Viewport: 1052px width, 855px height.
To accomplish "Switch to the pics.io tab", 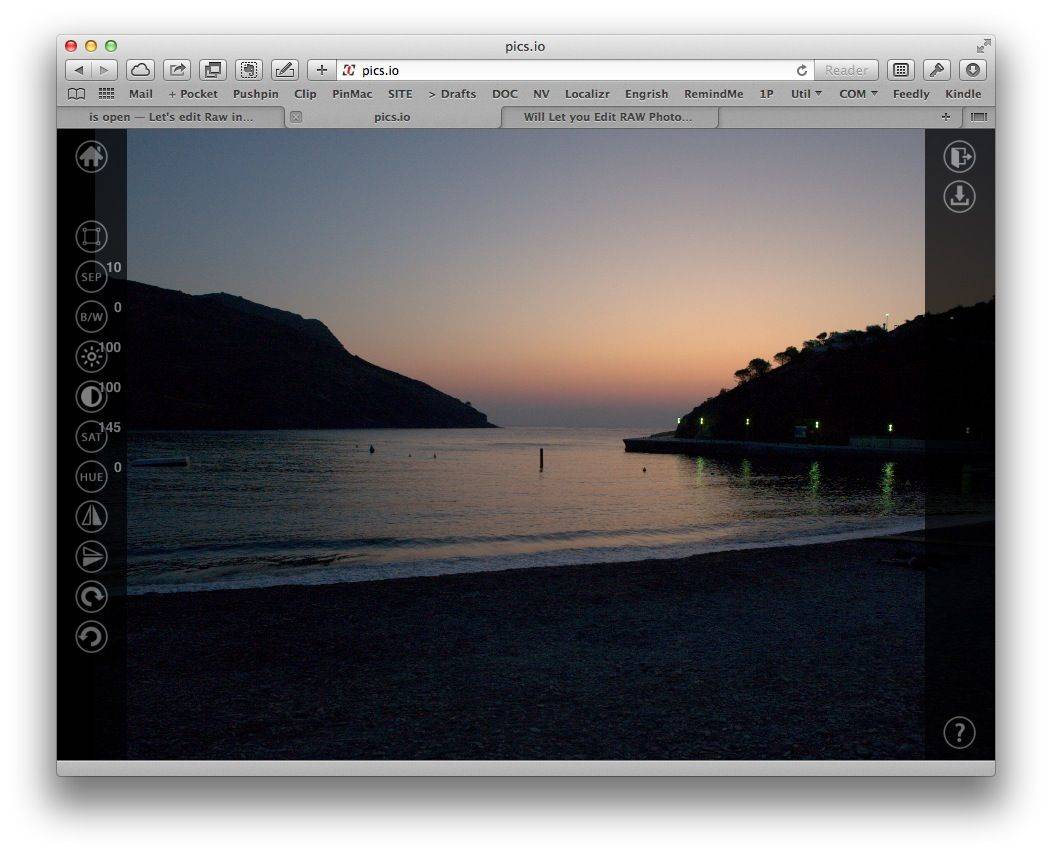I will tap(392, 117).
